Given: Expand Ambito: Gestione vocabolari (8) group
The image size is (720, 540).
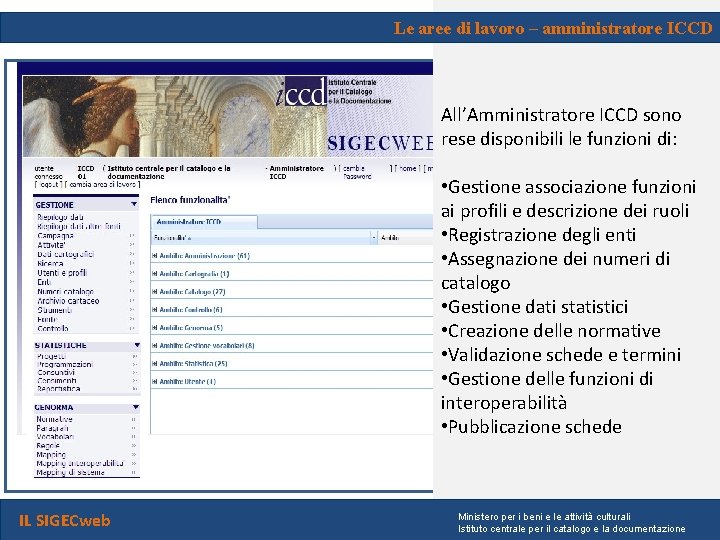Looking at the screenshot, I should pos(155,345).
